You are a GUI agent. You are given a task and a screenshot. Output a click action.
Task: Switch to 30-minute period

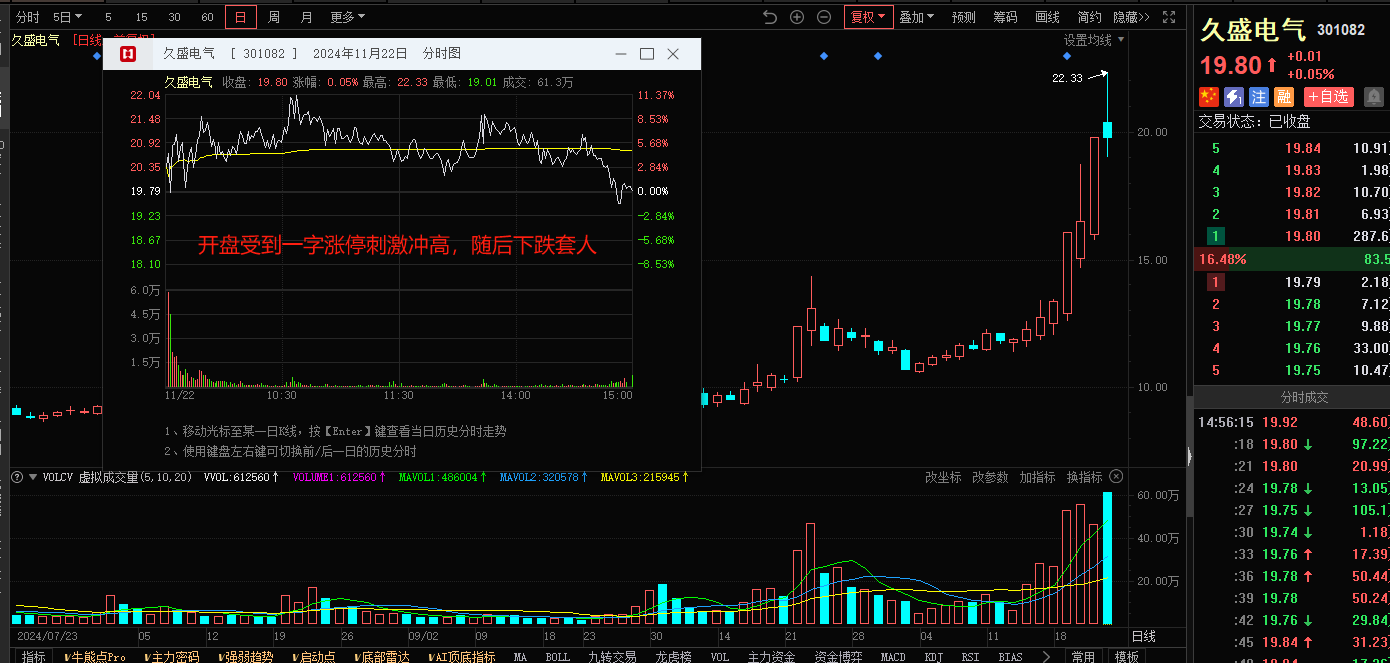tap(174, 17)
